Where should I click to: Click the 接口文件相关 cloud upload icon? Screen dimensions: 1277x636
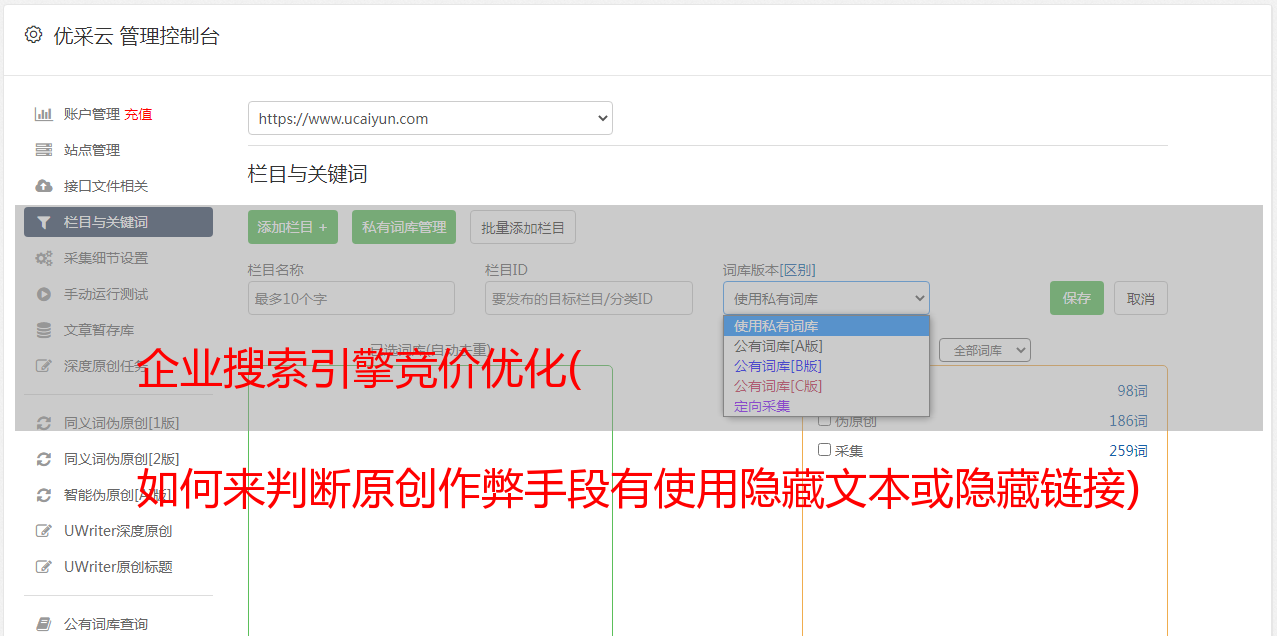(43, 186)
